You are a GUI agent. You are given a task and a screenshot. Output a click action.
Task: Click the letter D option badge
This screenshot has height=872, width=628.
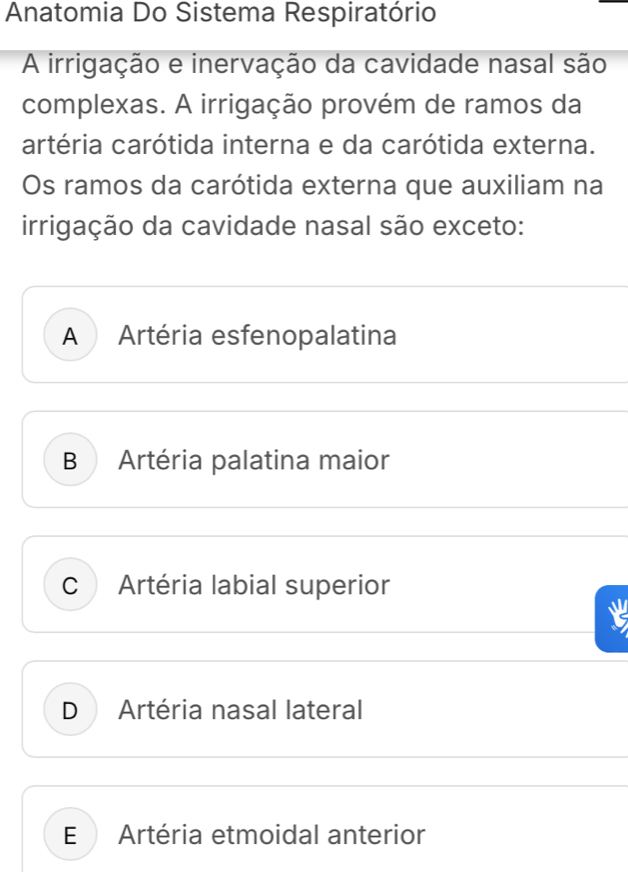click(x=70, y=712)
